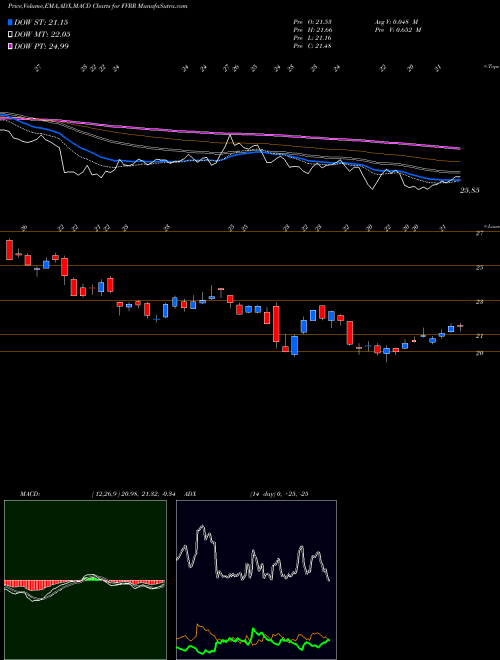The image size is (500, 660).
Task: Click the blue DOW ST legend swatch
Action: coord(10,22)
